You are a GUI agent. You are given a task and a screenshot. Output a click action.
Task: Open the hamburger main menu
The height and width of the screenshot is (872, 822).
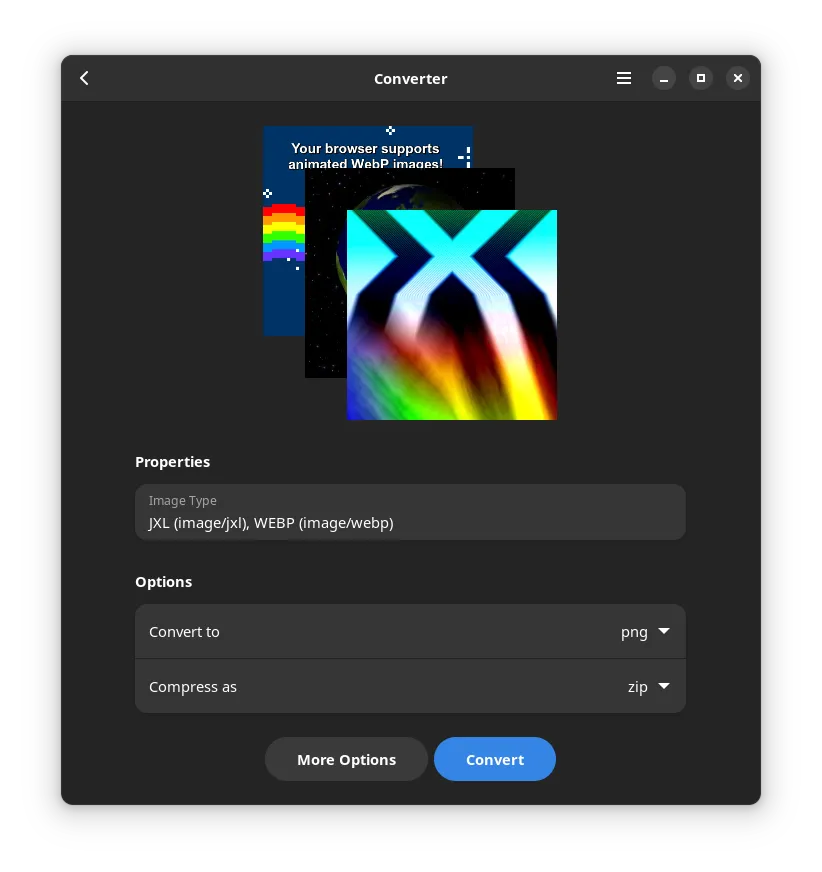624,78
